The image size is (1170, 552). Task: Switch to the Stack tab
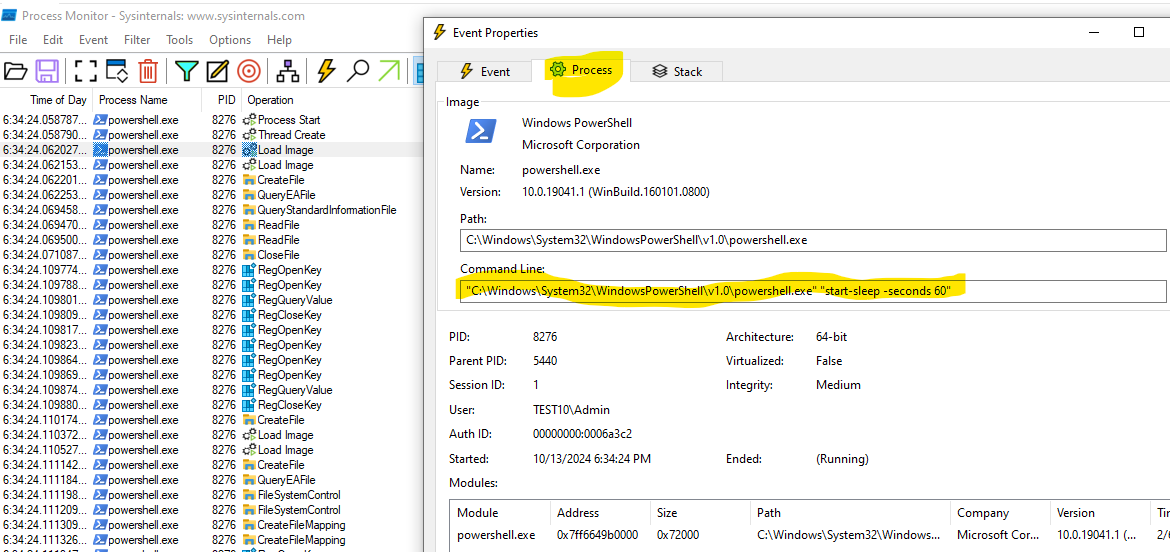(677, 71)
